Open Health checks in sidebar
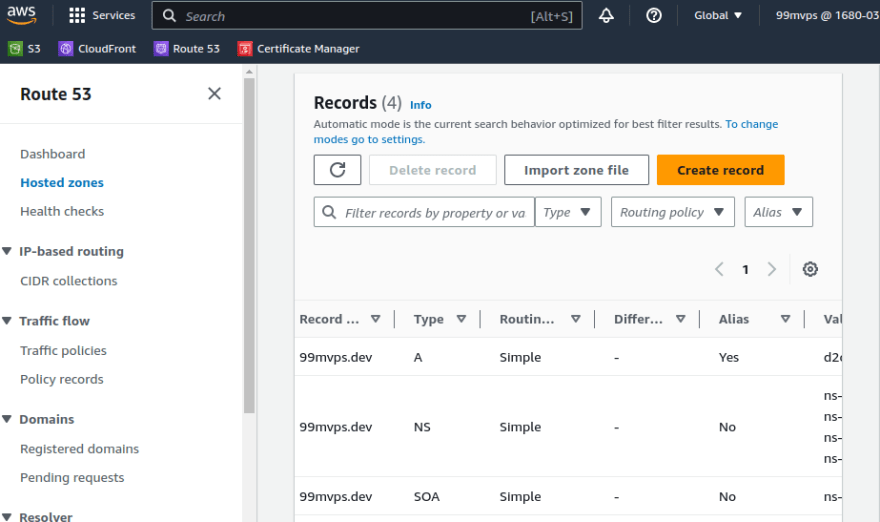This screenshot has width=880, height=522. pyautogui.click(x=62, y=211)
